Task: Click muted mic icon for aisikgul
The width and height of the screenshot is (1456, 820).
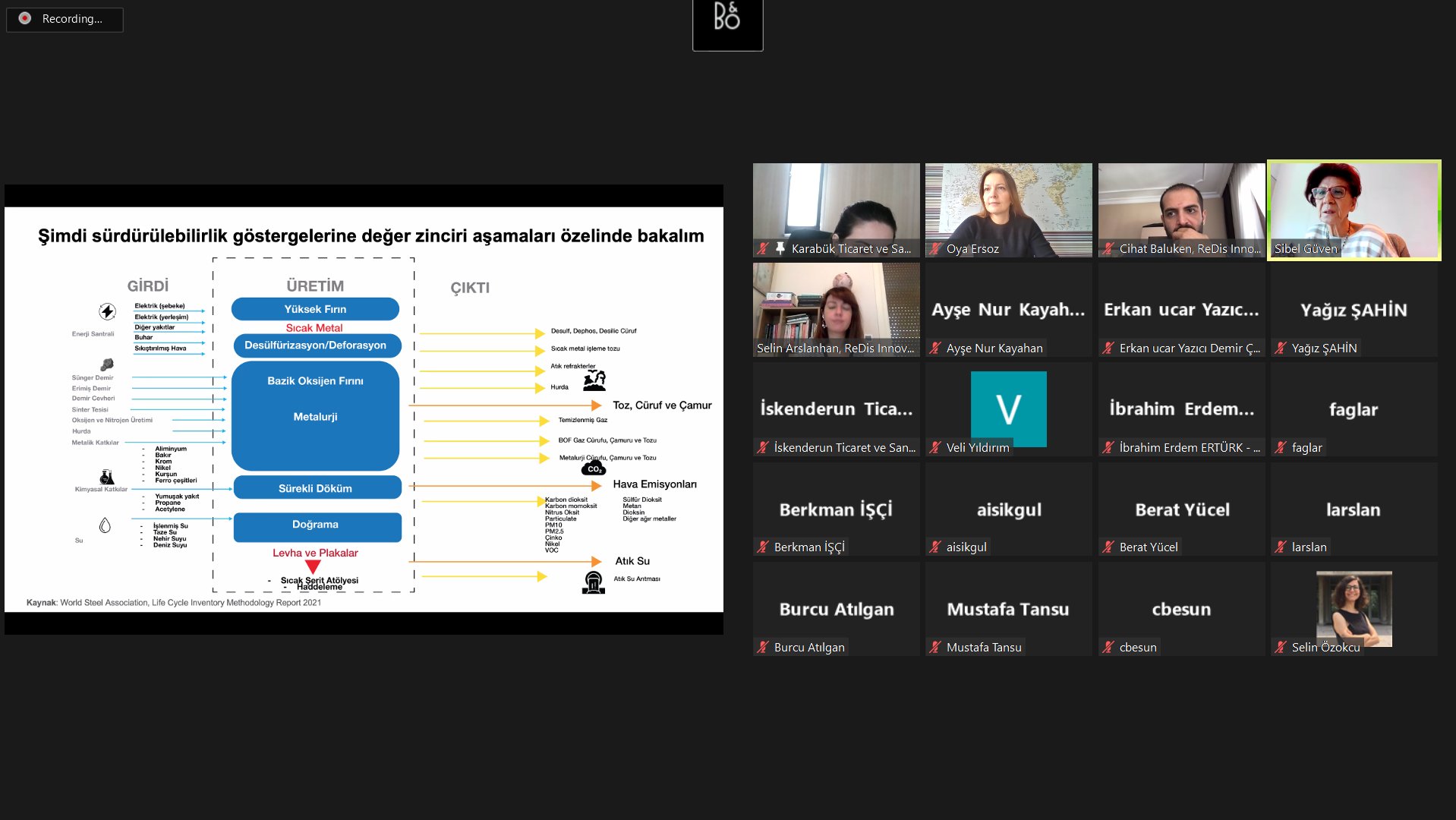Action: tap(936, 547)
